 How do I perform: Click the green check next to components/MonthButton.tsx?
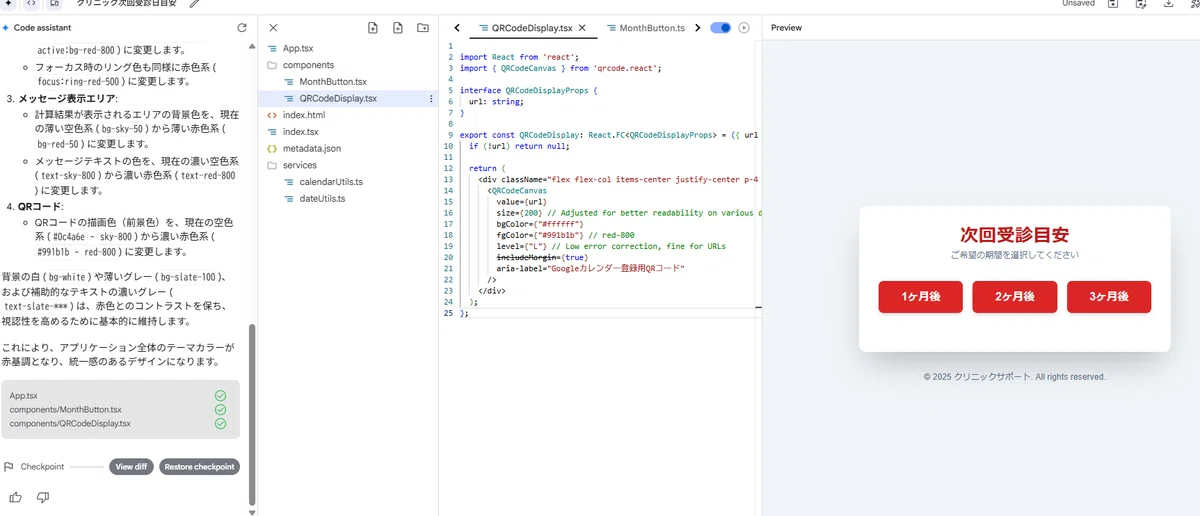(x=220, y=410)
